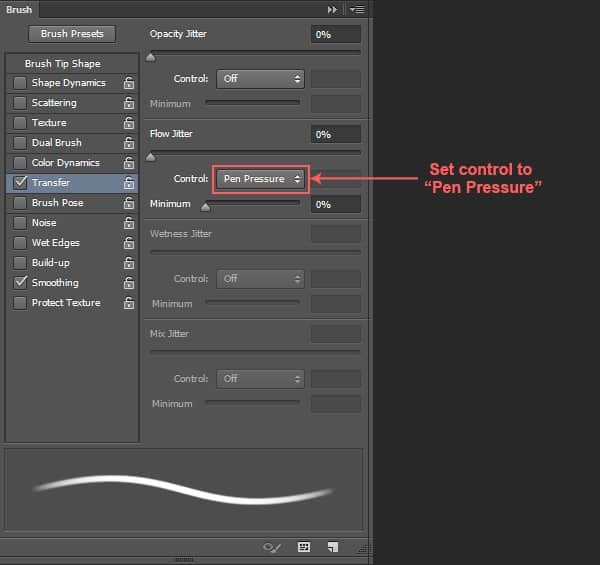Click the Brush Presets button
Viewport: 600px width, 565px height.
[72, 34]
